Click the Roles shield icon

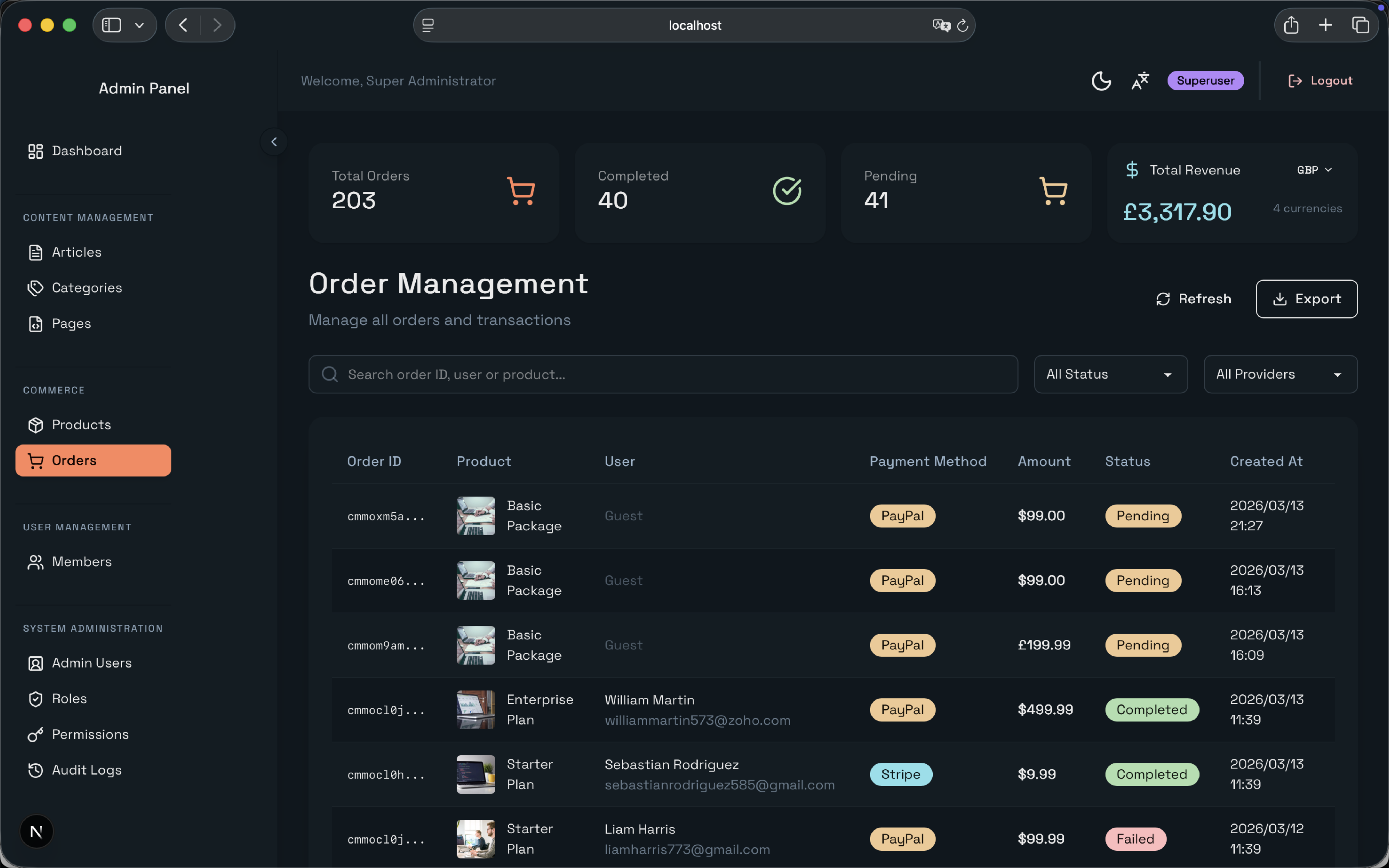pyautogui.click(x=36, y=699)
